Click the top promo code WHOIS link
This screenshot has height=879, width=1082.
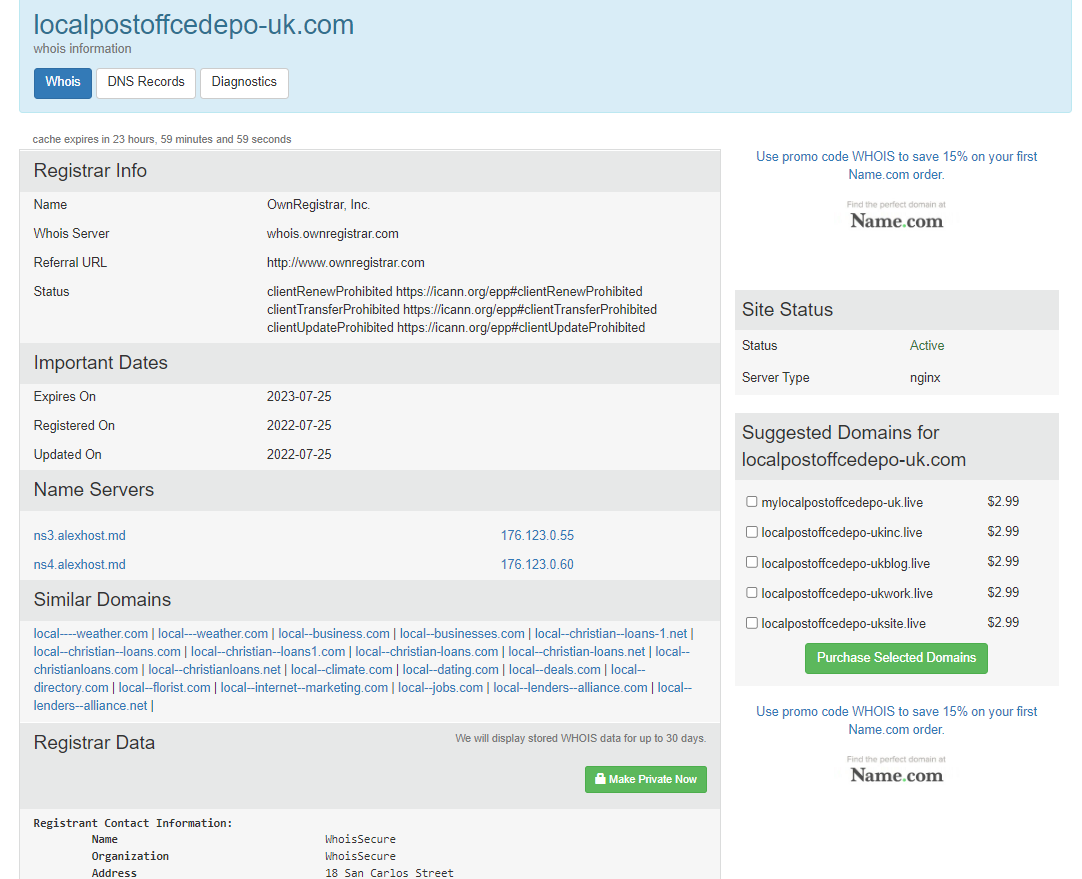[x=896, y=166]
